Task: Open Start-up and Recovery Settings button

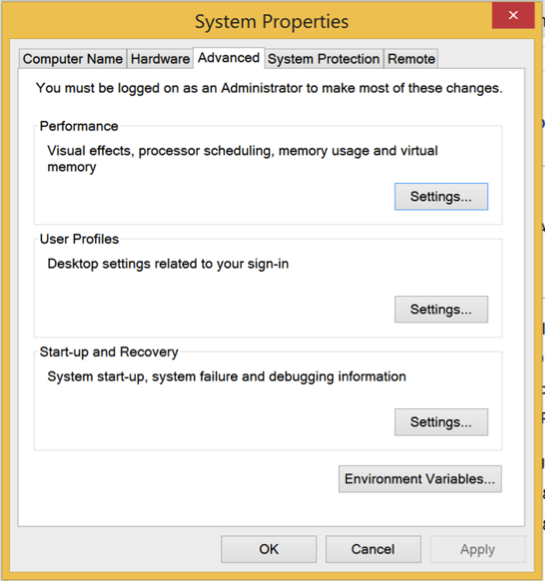Action: [x=441, y=422]
